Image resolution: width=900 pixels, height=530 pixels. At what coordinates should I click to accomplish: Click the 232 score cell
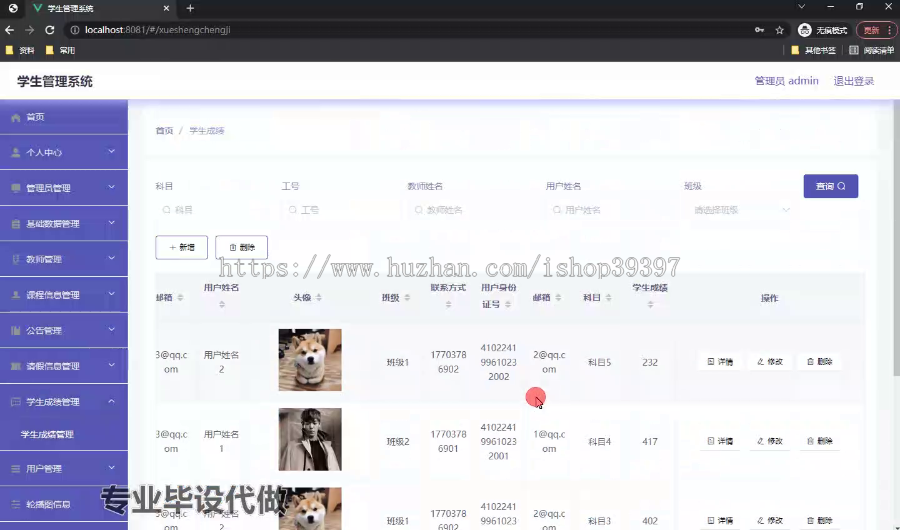click(650, 362)
